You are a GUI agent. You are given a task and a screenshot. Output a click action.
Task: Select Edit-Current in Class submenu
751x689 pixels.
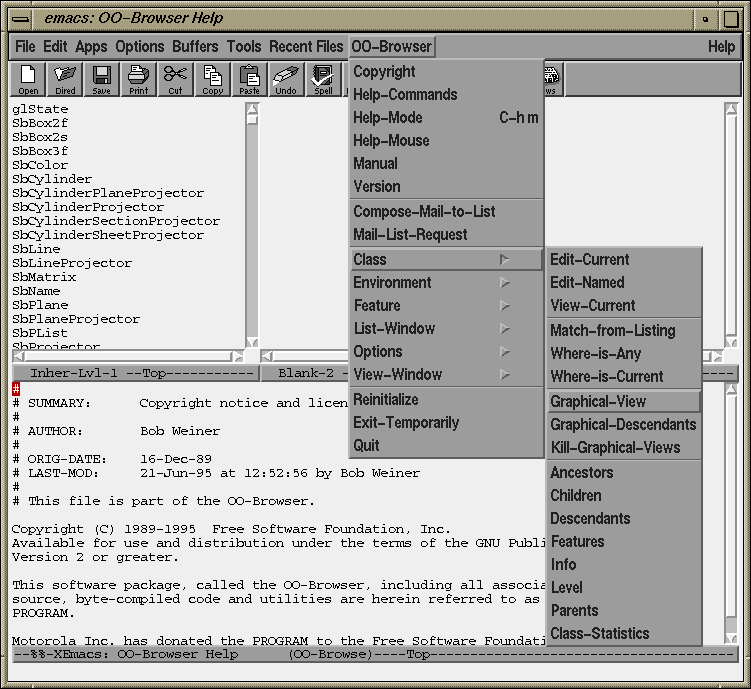tap(624, 260)
